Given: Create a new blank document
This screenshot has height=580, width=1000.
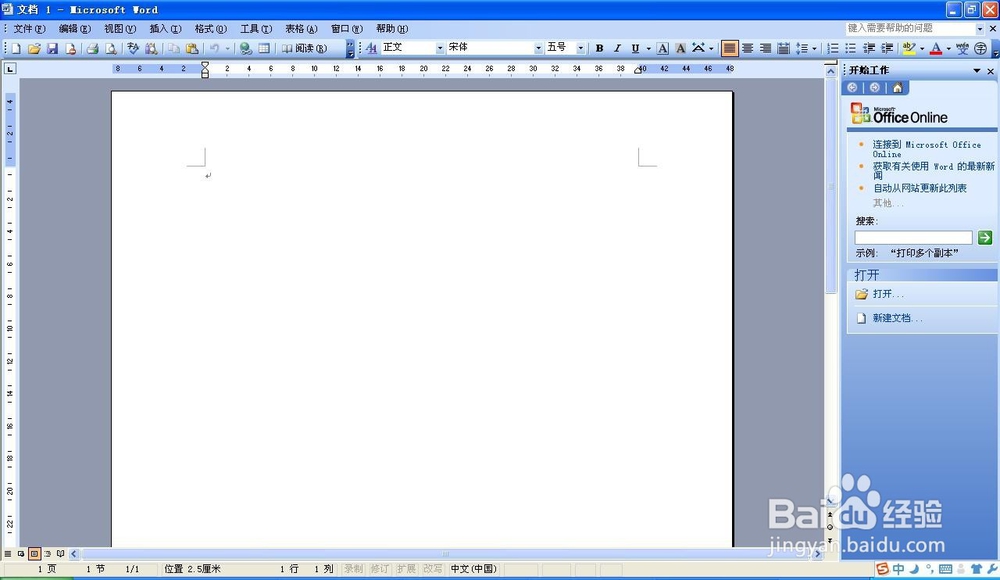Looking at the screenshot, I should (15, 47).
